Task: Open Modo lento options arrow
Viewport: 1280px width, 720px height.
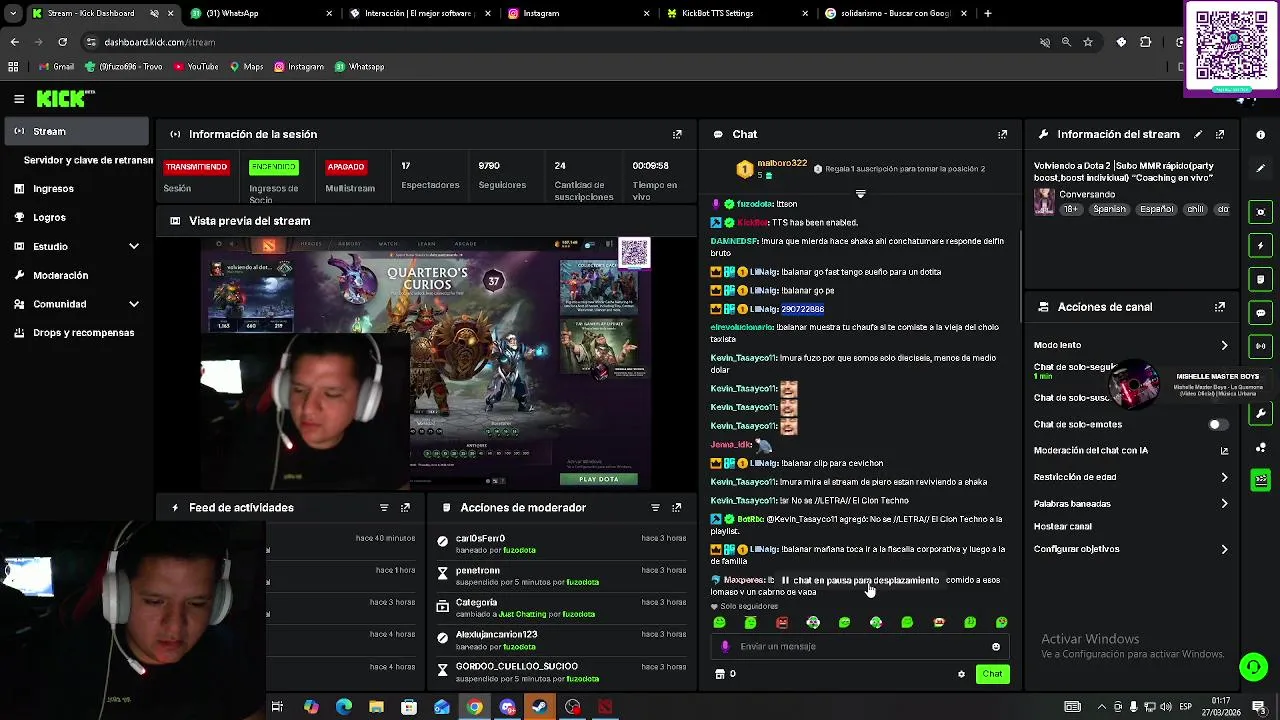Action: (x=1224, y=345)
